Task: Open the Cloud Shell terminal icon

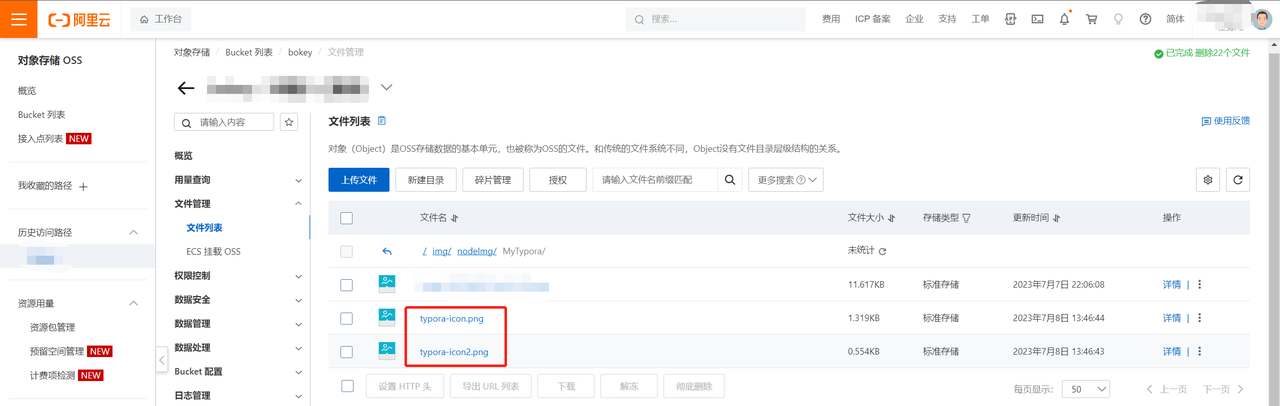Action: (1038, 19)
